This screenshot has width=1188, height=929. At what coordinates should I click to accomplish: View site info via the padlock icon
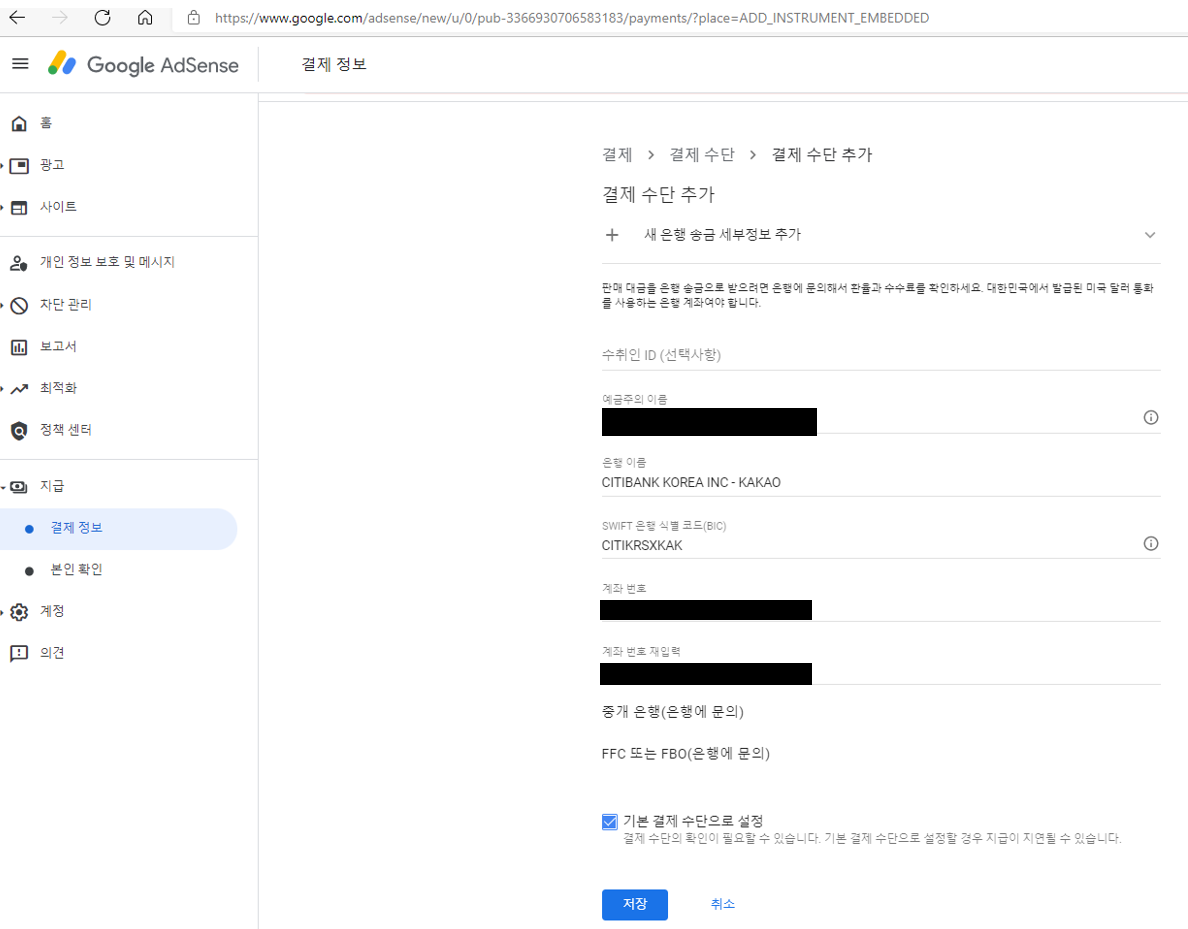coord(194,17)
